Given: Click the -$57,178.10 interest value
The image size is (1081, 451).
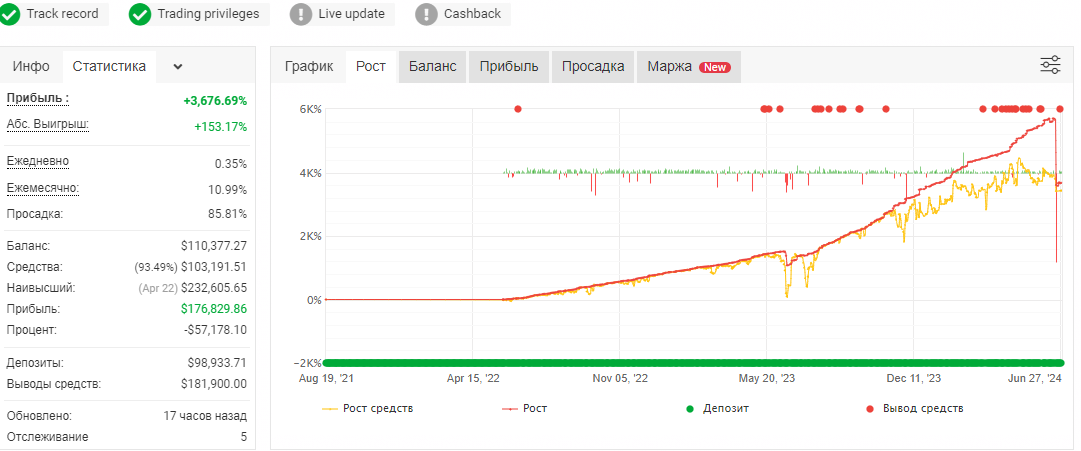Looking at the screenshot, I should tap(216, 330).
